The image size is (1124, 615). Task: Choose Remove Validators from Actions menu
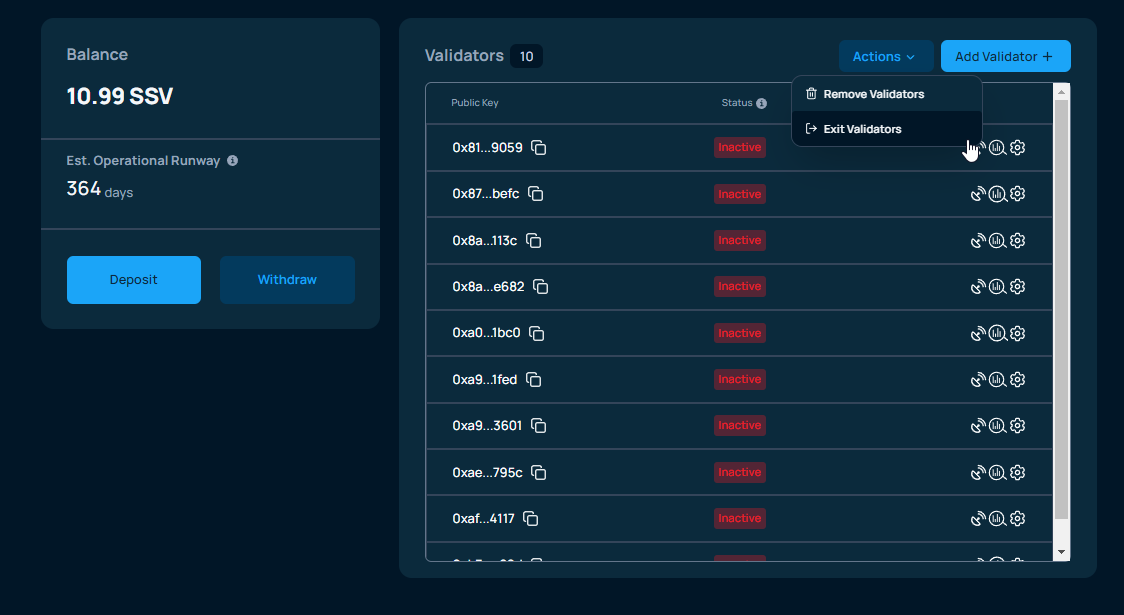point(887,94)
